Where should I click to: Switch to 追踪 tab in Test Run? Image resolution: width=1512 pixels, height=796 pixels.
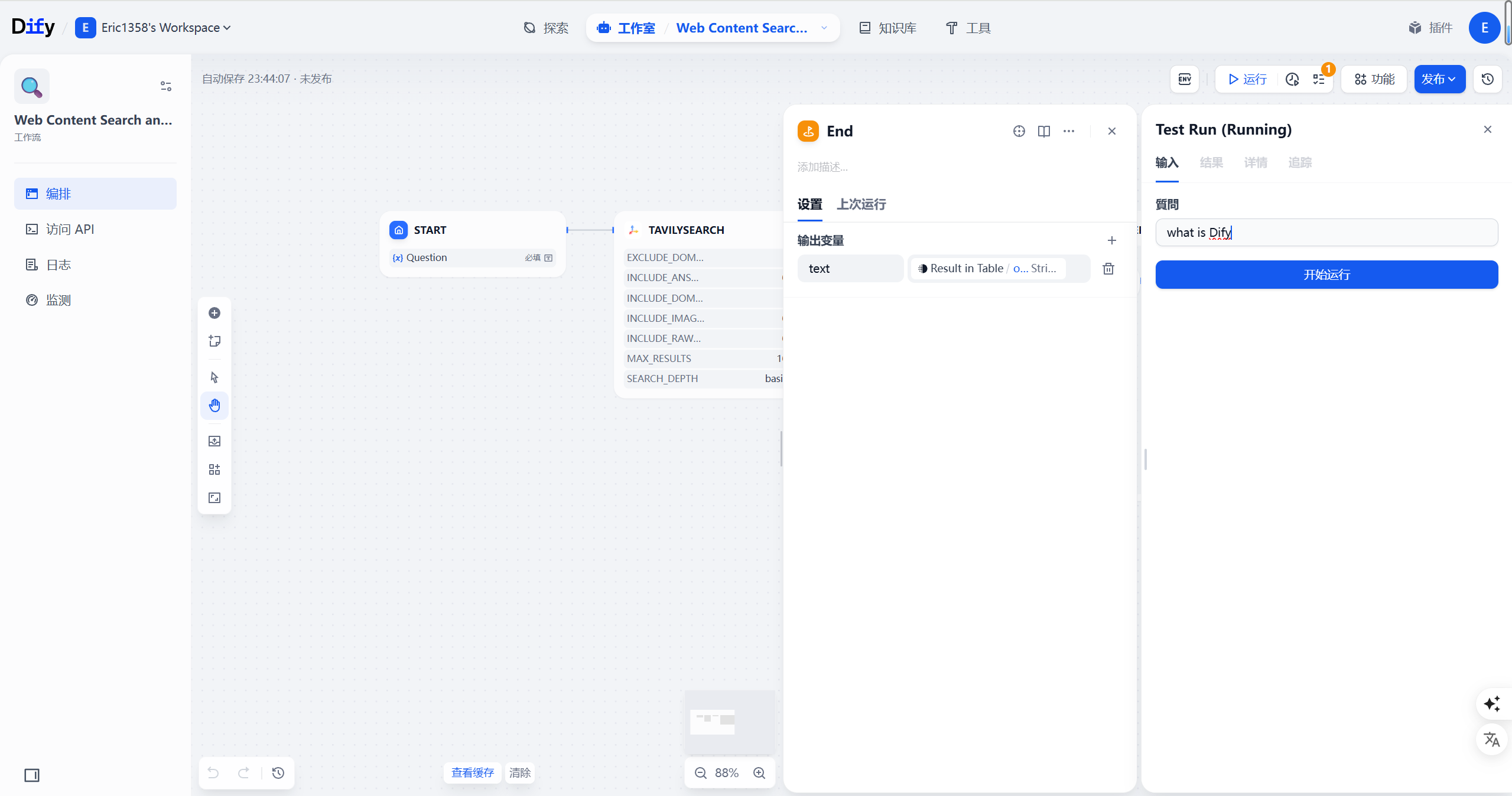click(x=1300, y=162)
